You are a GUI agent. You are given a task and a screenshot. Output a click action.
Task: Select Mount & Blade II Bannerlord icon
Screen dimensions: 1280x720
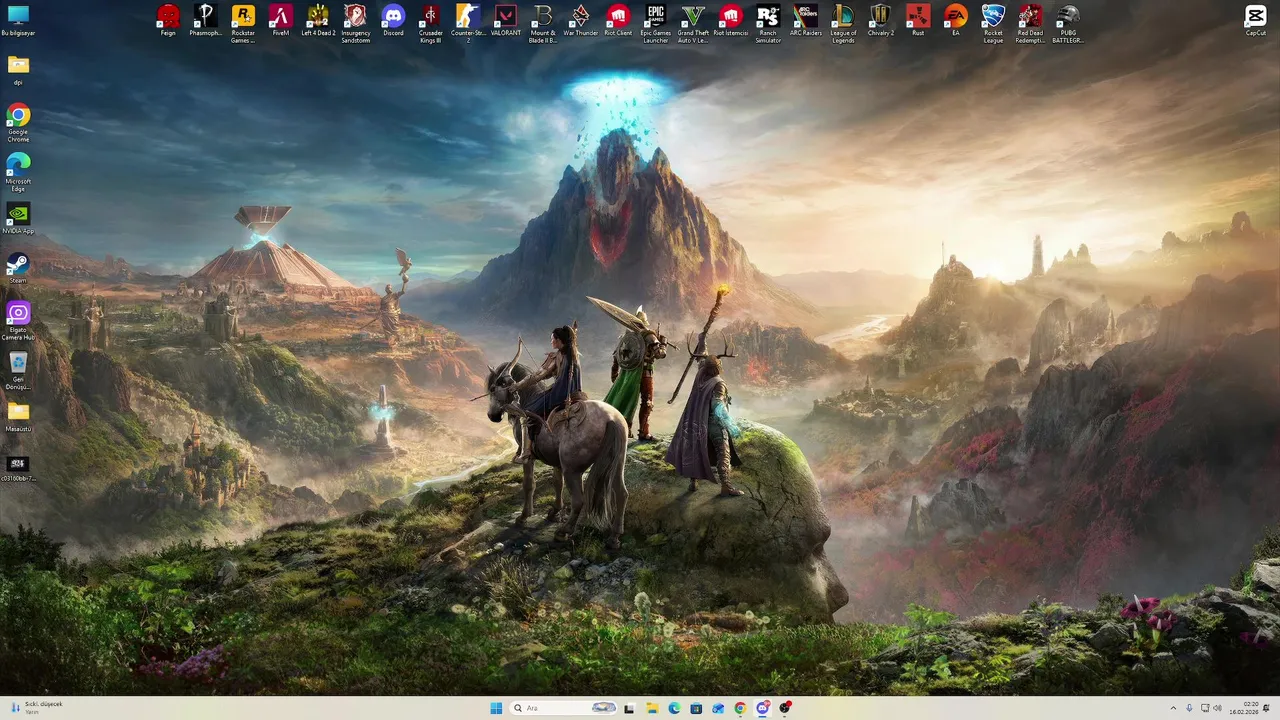tap(543, 23)
